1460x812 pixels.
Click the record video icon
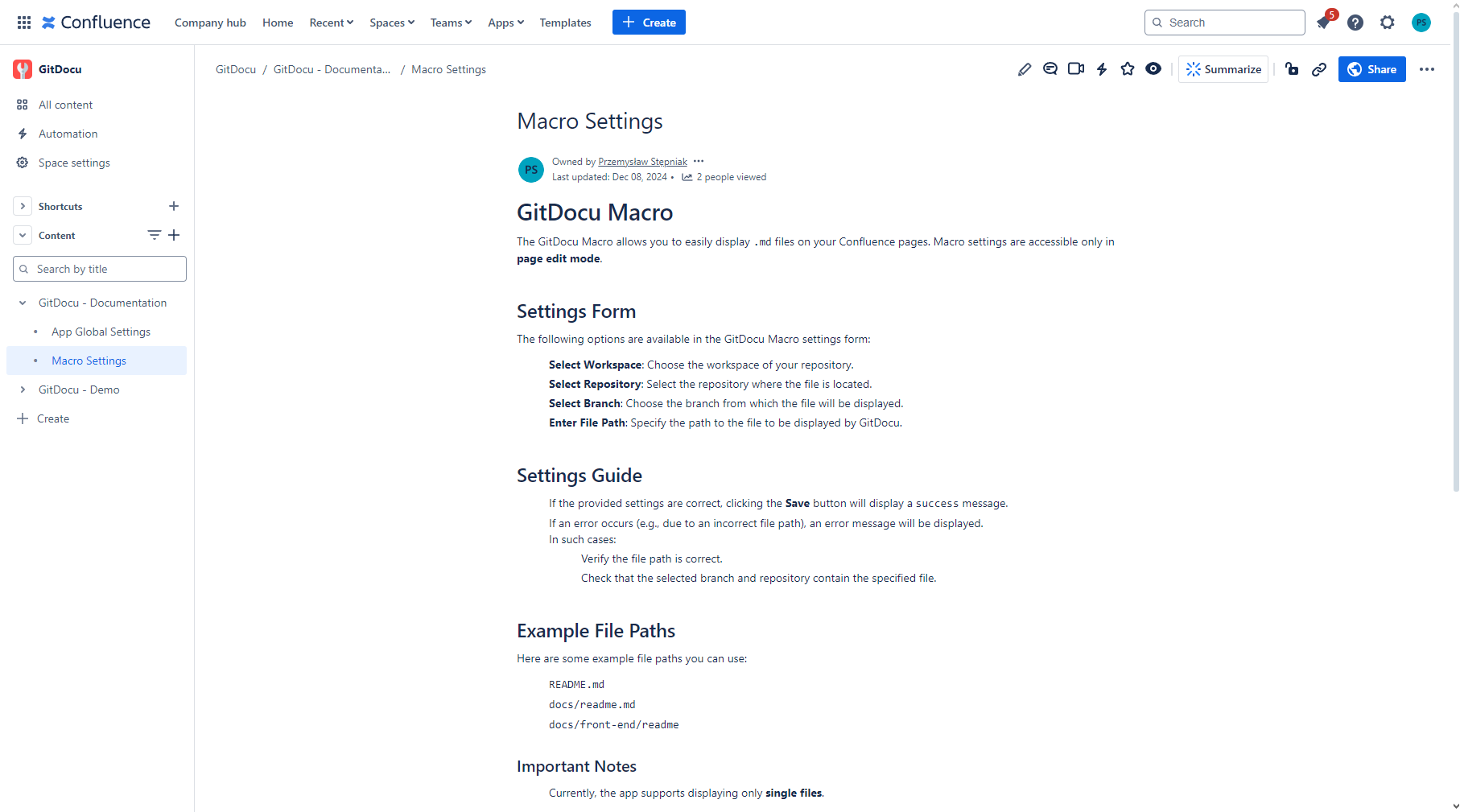coord(1076,69)
